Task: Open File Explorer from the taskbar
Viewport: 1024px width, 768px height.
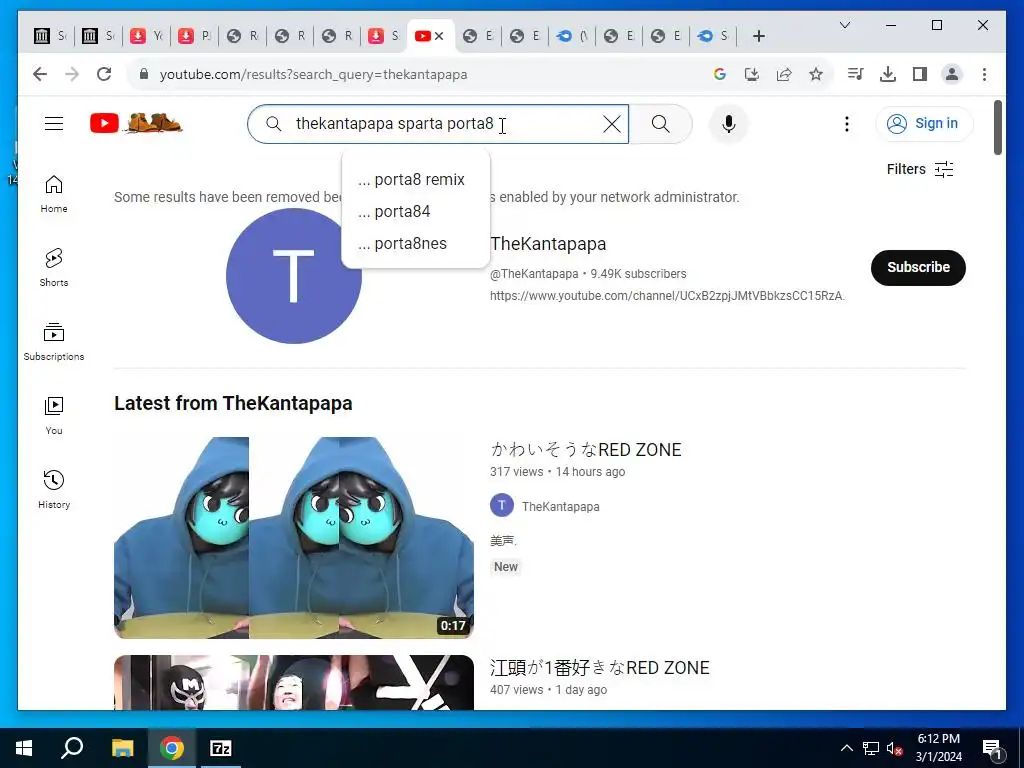Action: (x=122, y=748)
